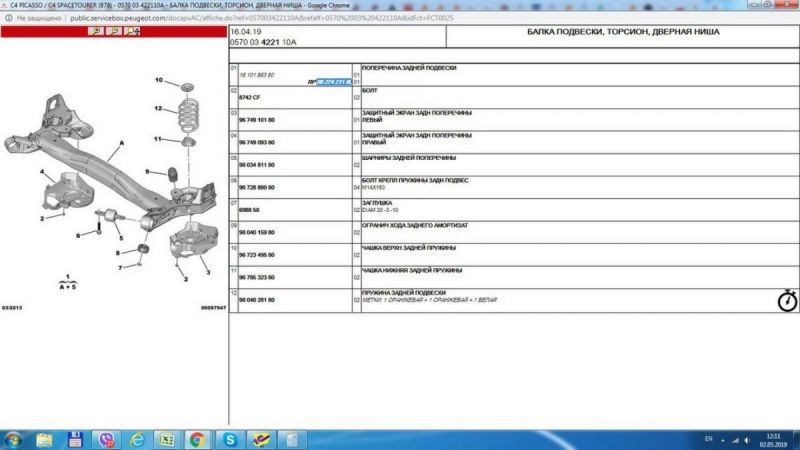
Task: Open Internet Explorer from the taskbar
Action: pos(136,439)
